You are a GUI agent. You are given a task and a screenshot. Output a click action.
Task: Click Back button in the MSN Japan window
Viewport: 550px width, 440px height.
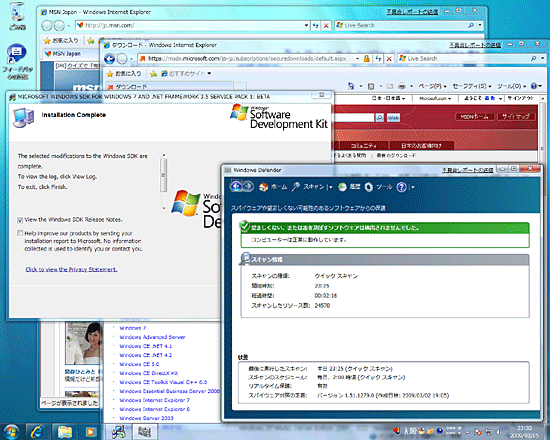pos(47,26)
